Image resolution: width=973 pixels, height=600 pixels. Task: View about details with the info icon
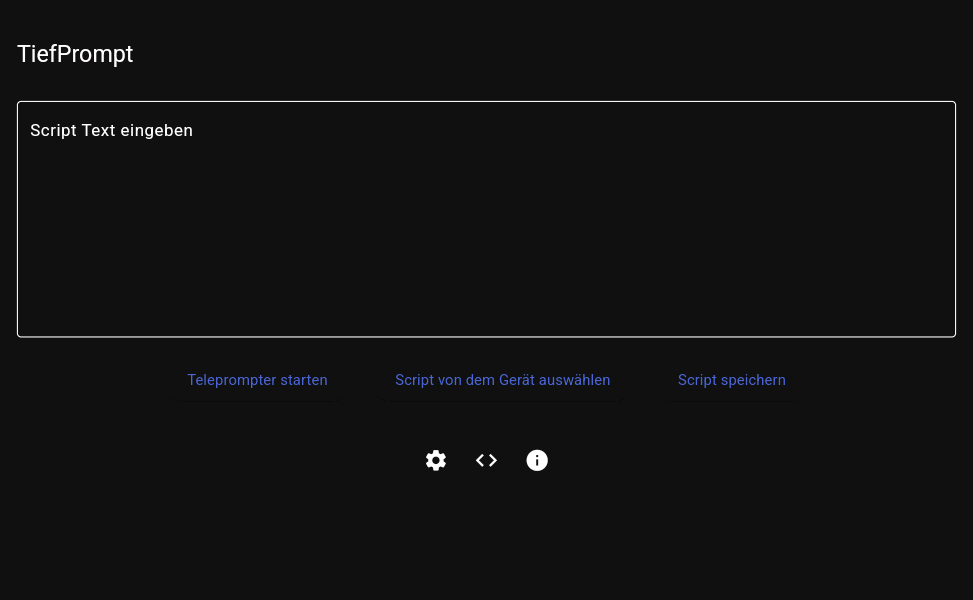click(x=537, y=460)
